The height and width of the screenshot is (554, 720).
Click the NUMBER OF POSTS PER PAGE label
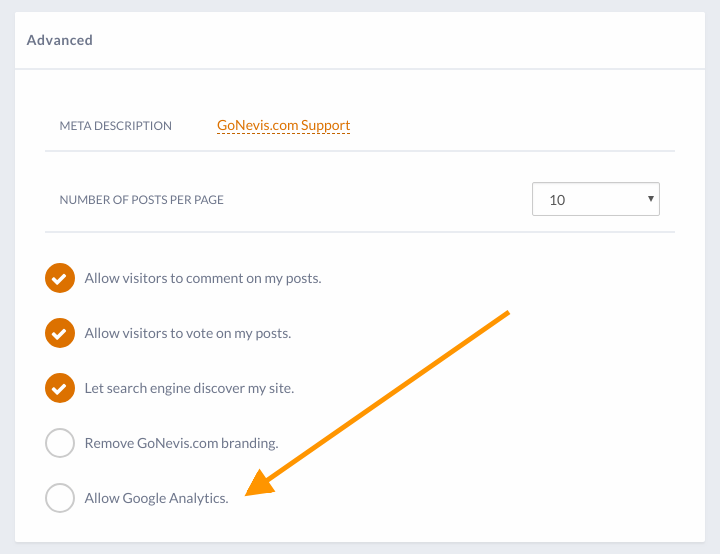(x=142, y=200)
